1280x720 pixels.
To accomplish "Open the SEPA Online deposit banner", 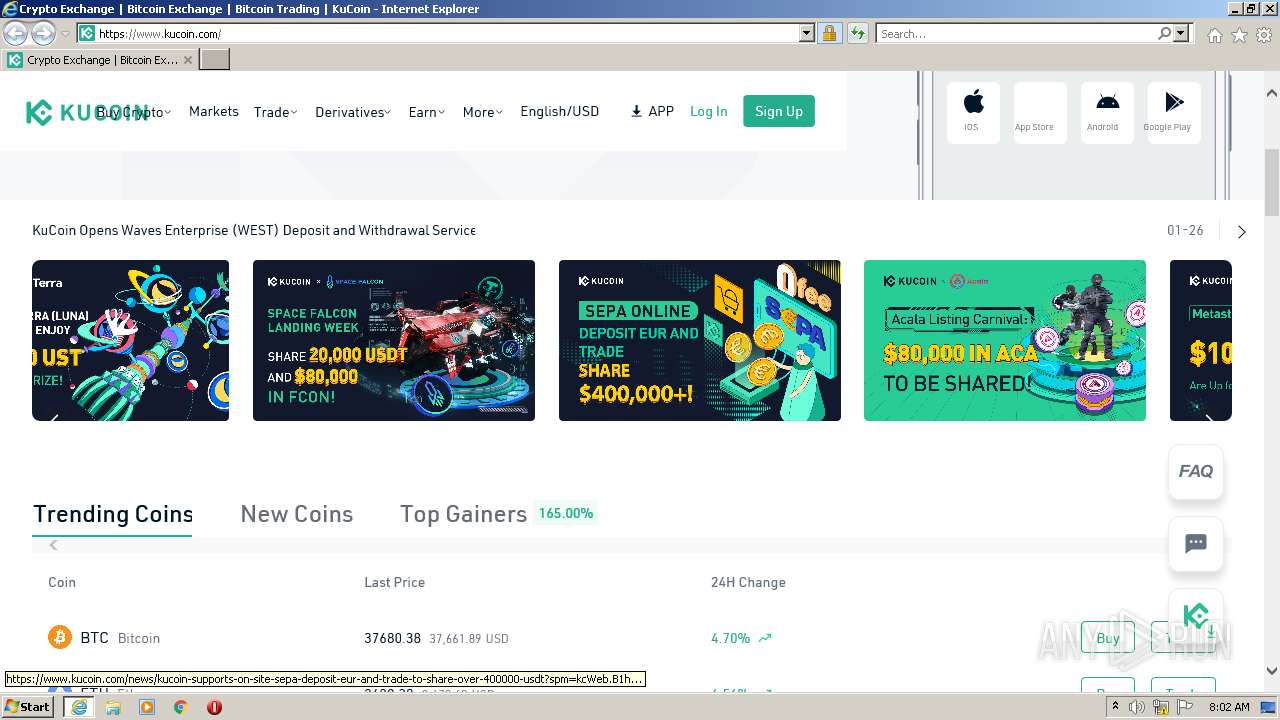I will click(x=700, y=341).
